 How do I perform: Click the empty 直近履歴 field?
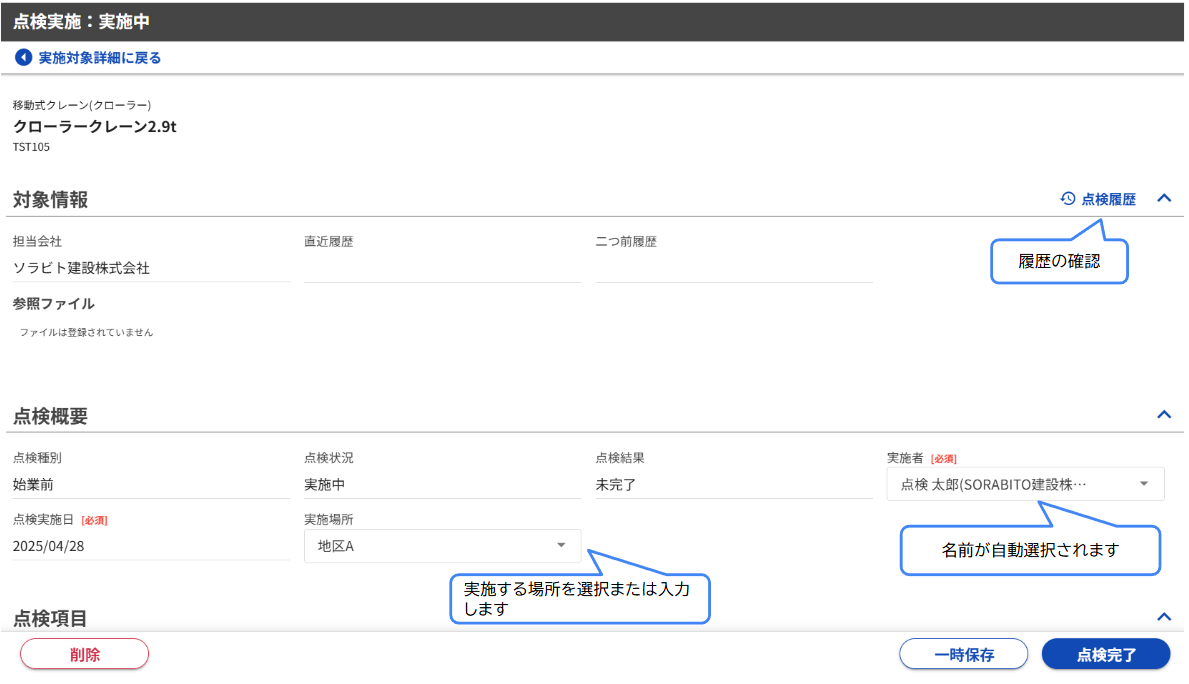tap(442, 268)
